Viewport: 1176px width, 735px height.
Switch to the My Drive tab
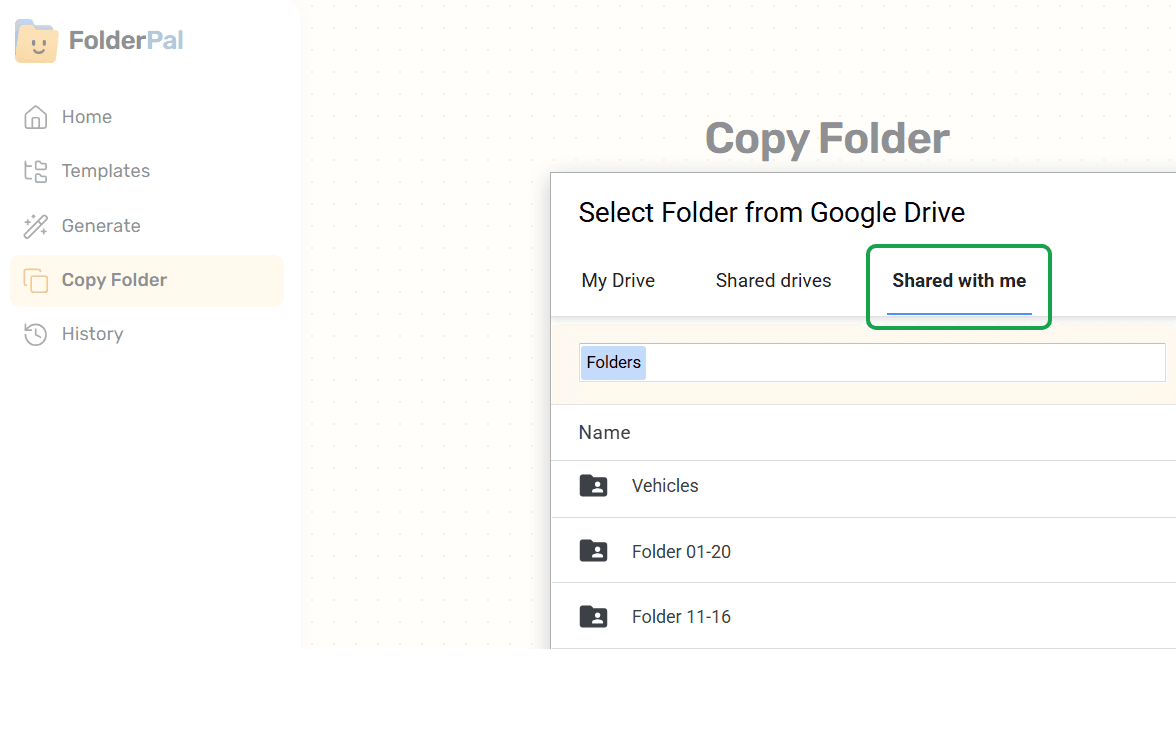(x=618, y=280)
